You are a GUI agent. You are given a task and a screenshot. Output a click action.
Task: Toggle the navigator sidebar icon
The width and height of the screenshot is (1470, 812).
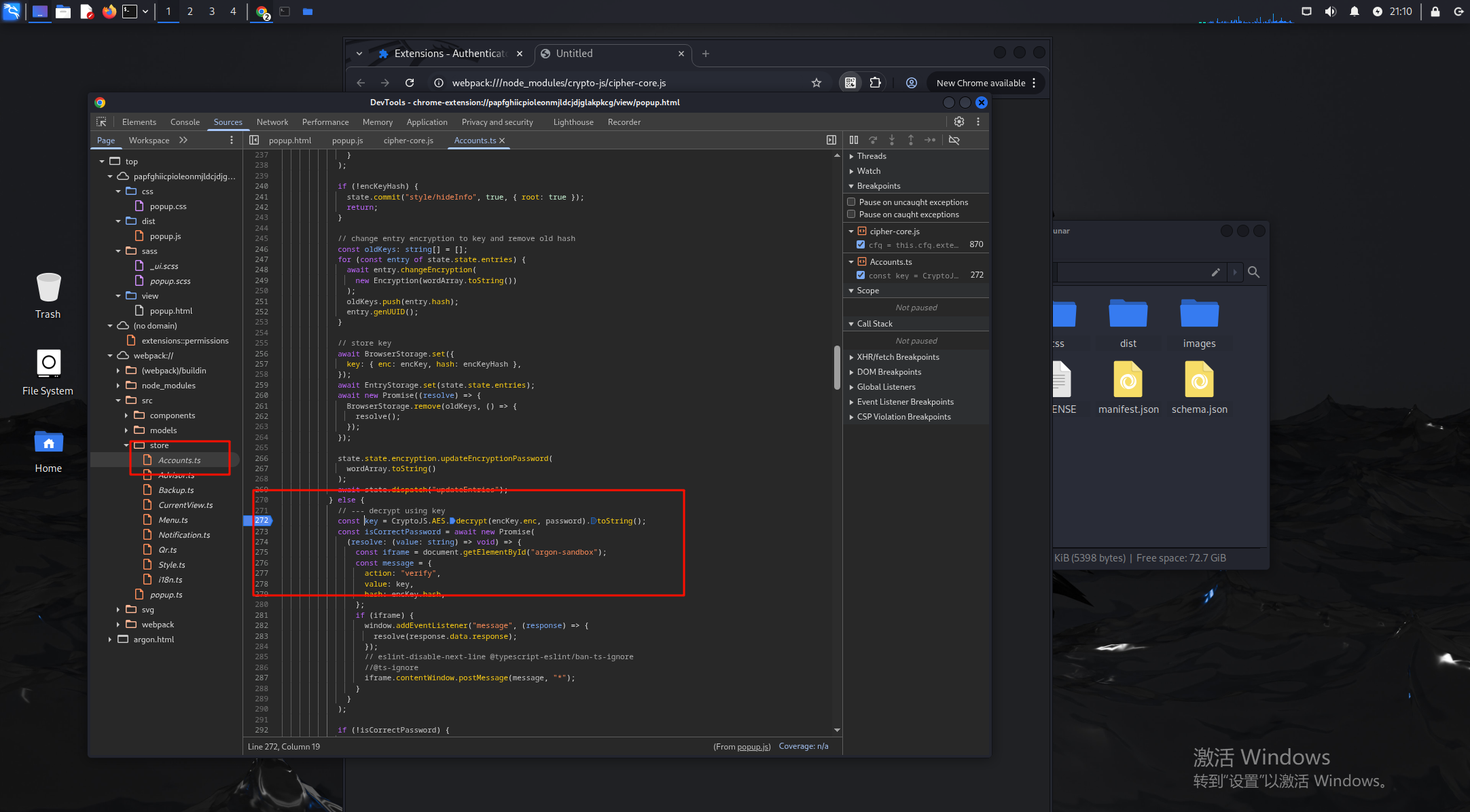click(254, 140)
